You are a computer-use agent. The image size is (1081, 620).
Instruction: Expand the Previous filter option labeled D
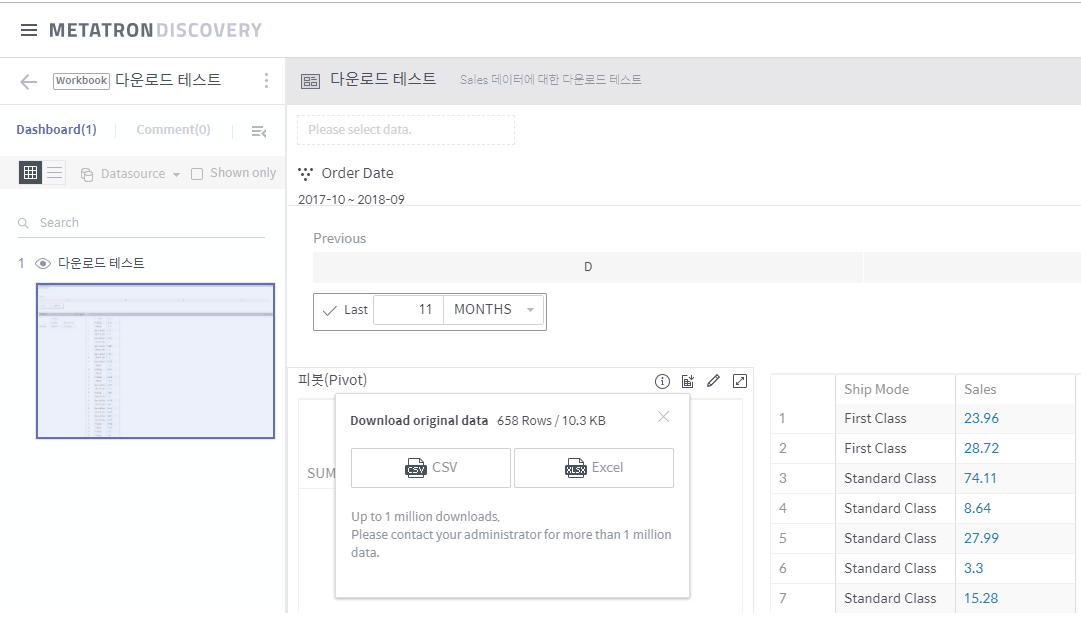click(587, 266)
